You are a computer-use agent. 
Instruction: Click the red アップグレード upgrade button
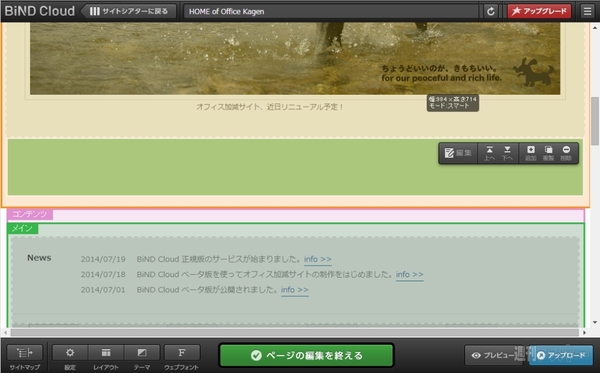point(539,11)
